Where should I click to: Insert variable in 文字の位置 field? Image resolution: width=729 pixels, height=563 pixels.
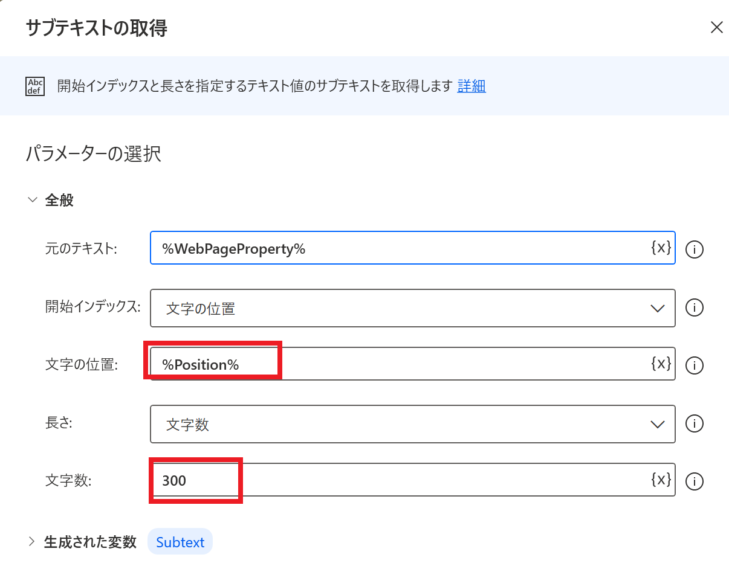(x=661, y=363)
